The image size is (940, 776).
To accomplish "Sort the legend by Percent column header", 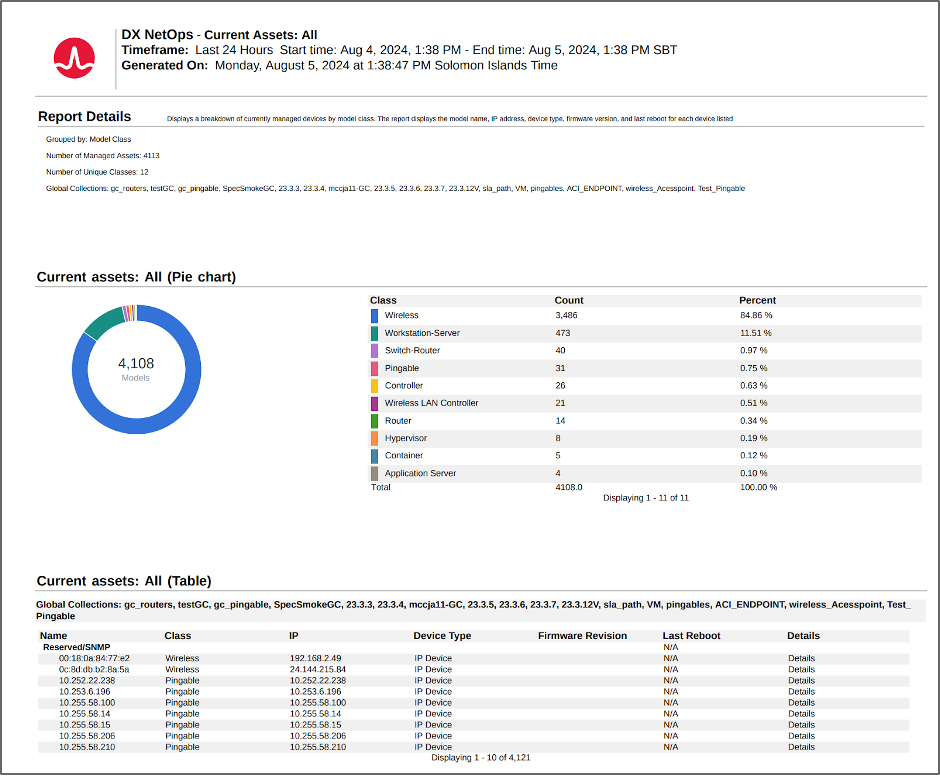I will click(x=757, y=300).
